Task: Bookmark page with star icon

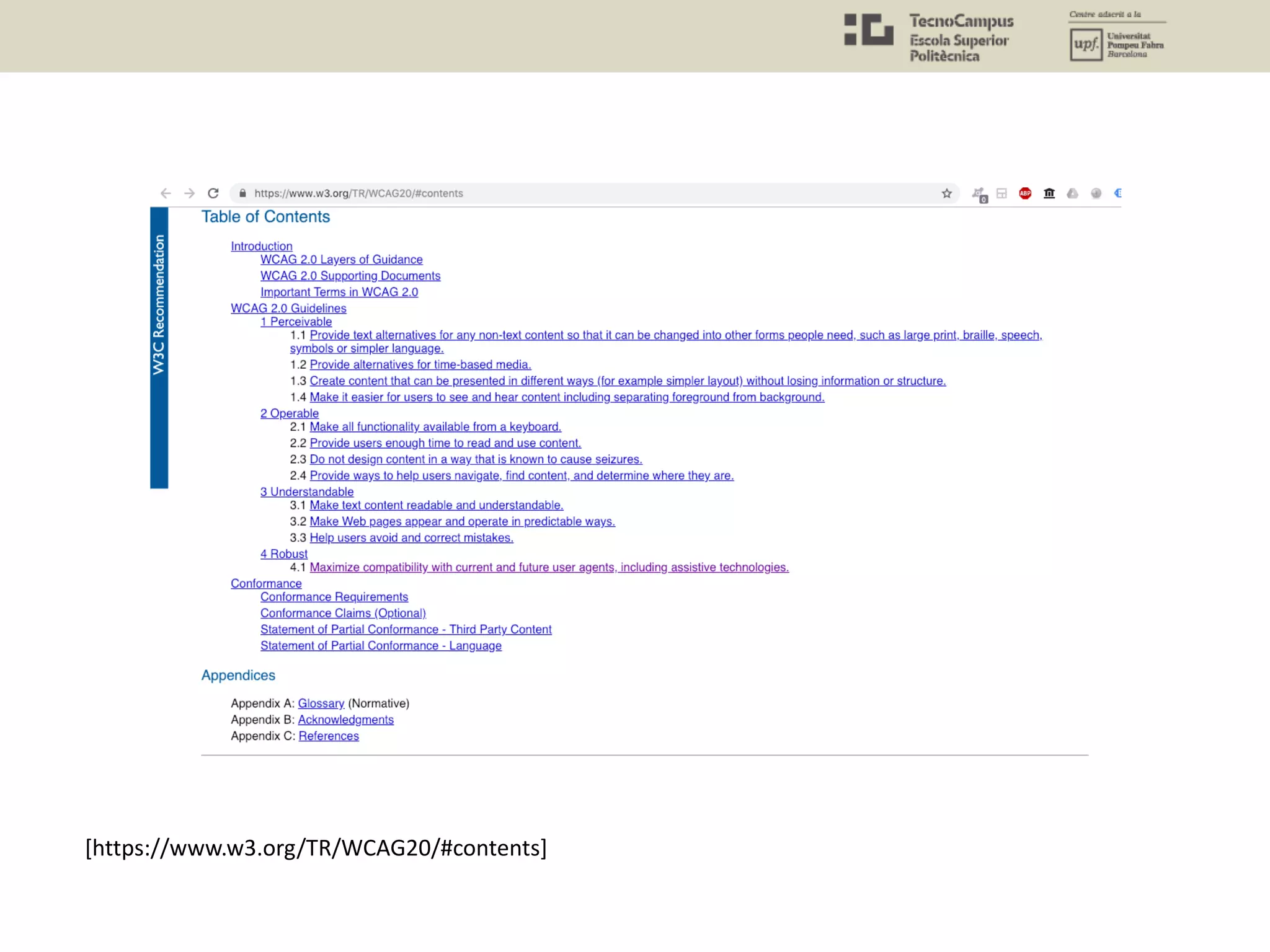Action: (946, 193)
